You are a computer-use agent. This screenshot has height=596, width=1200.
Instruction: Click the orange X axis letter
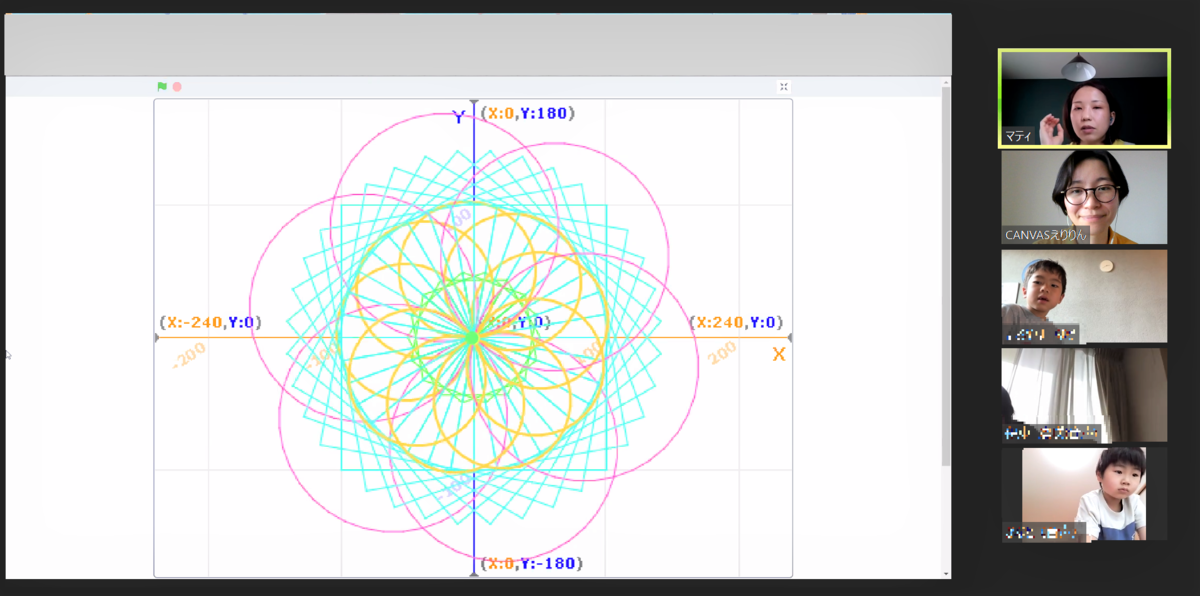coord(778,355)
